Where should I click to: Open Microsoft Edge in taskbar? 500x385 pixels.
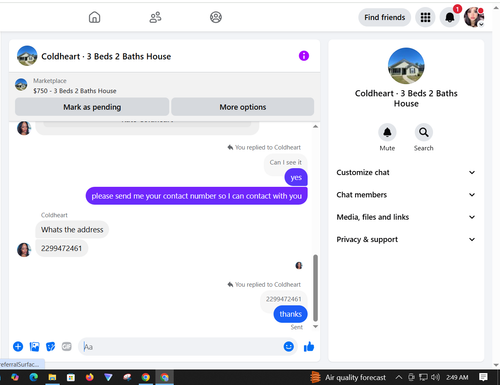coord(34,377)
